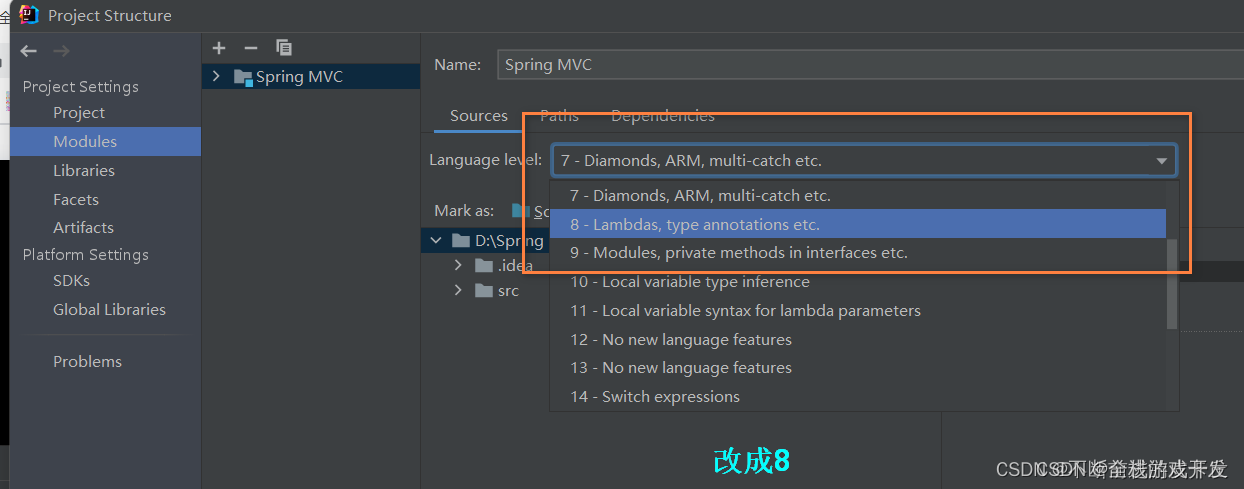Click the back navigation arrow

click(28, 51)
